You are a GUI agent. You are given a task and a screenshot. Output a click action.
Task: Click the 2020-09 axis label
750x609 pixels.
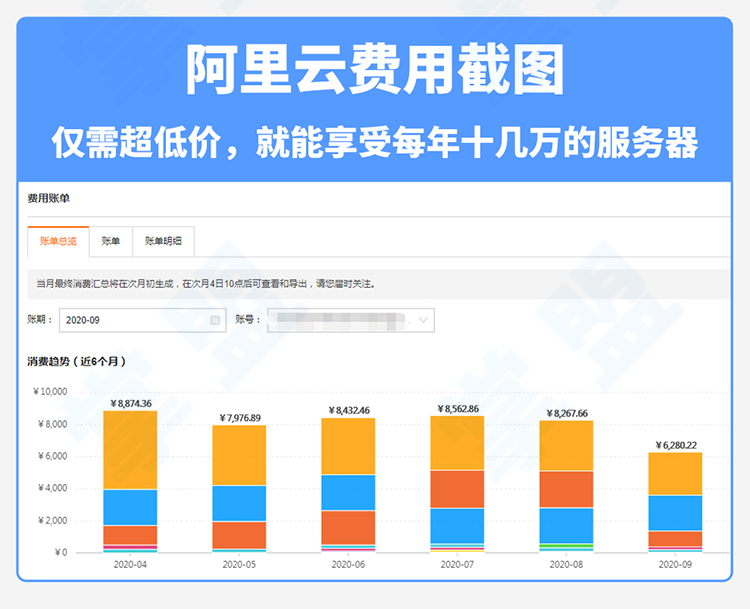tap(675, 565)
